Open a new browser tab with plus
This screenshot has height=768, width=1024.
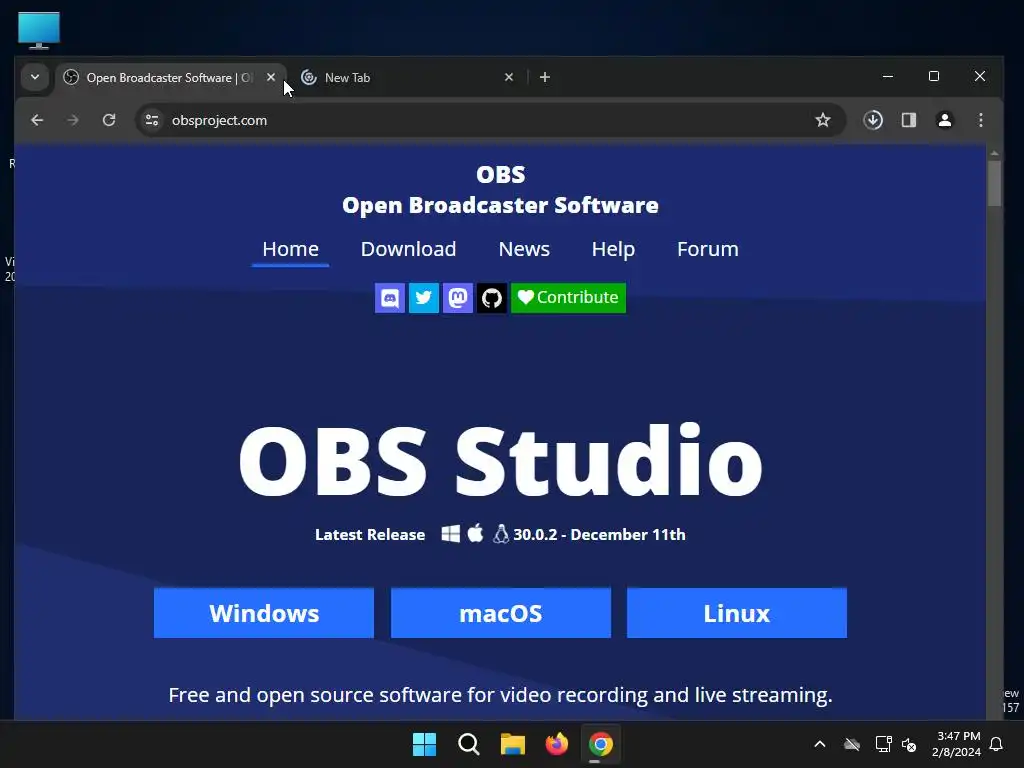pos(545,77)
